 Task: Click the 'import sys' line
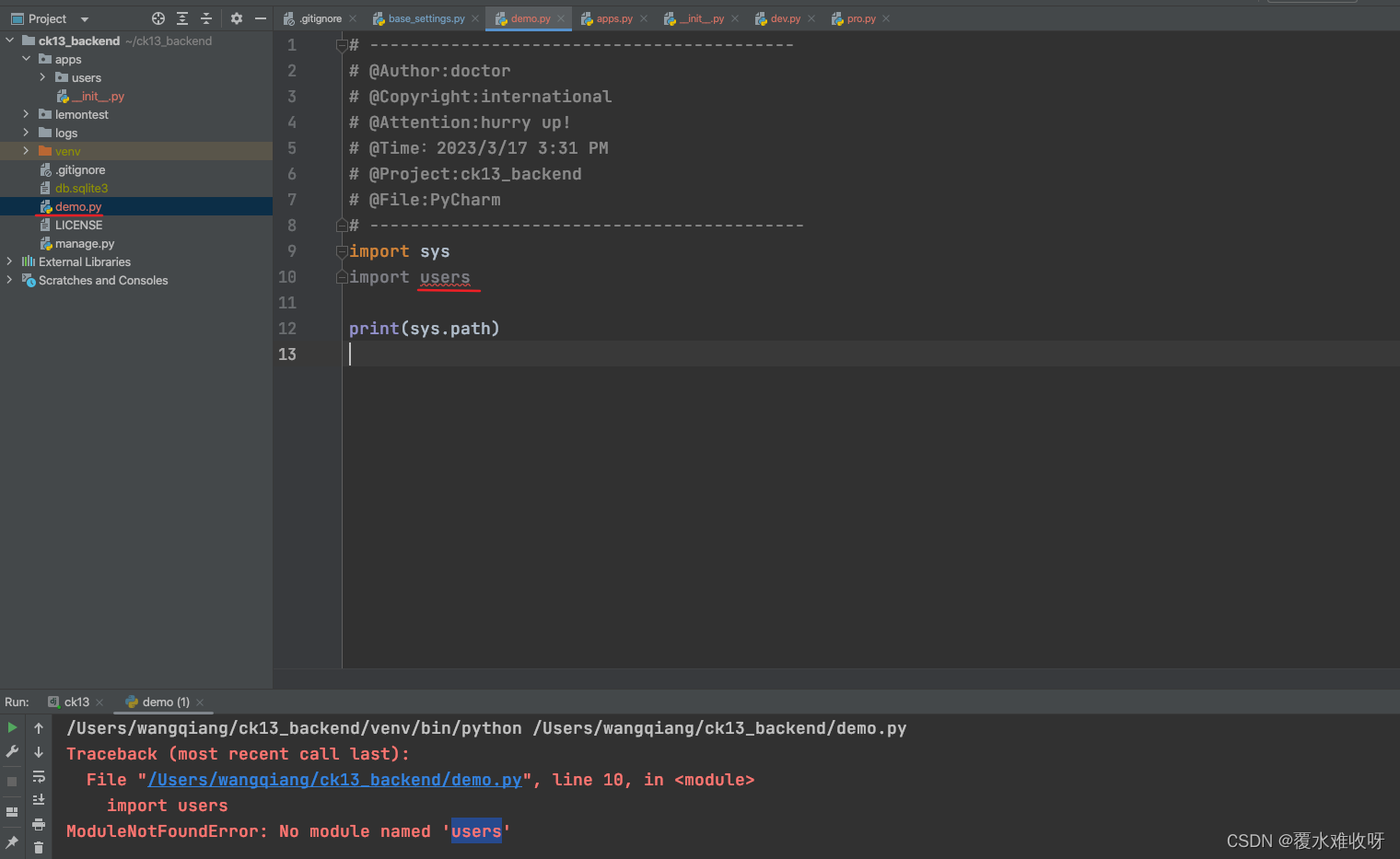(x=399, y=251)
